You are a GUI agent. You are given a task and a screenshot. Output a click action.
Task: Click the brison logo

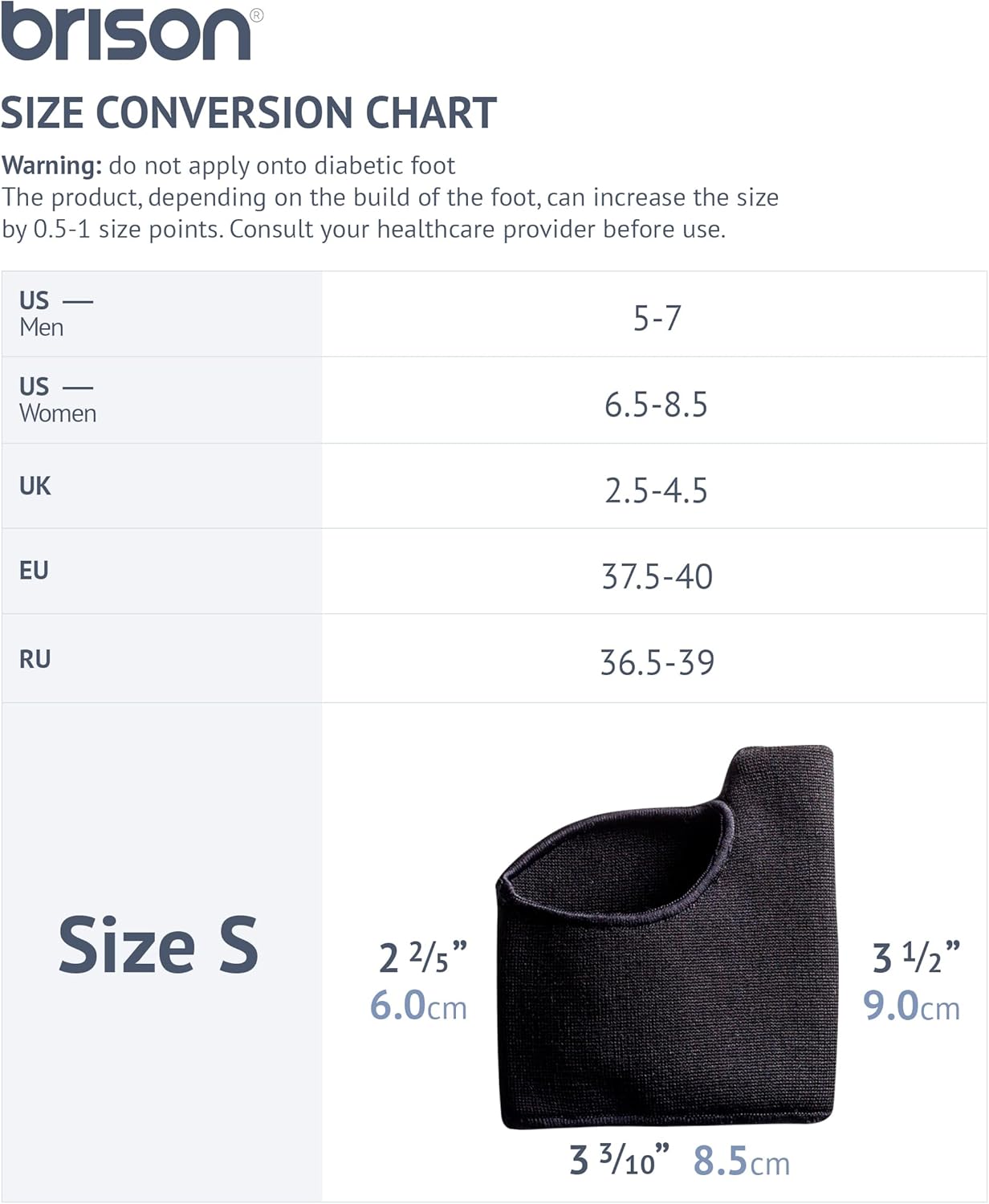coord(132,34)
